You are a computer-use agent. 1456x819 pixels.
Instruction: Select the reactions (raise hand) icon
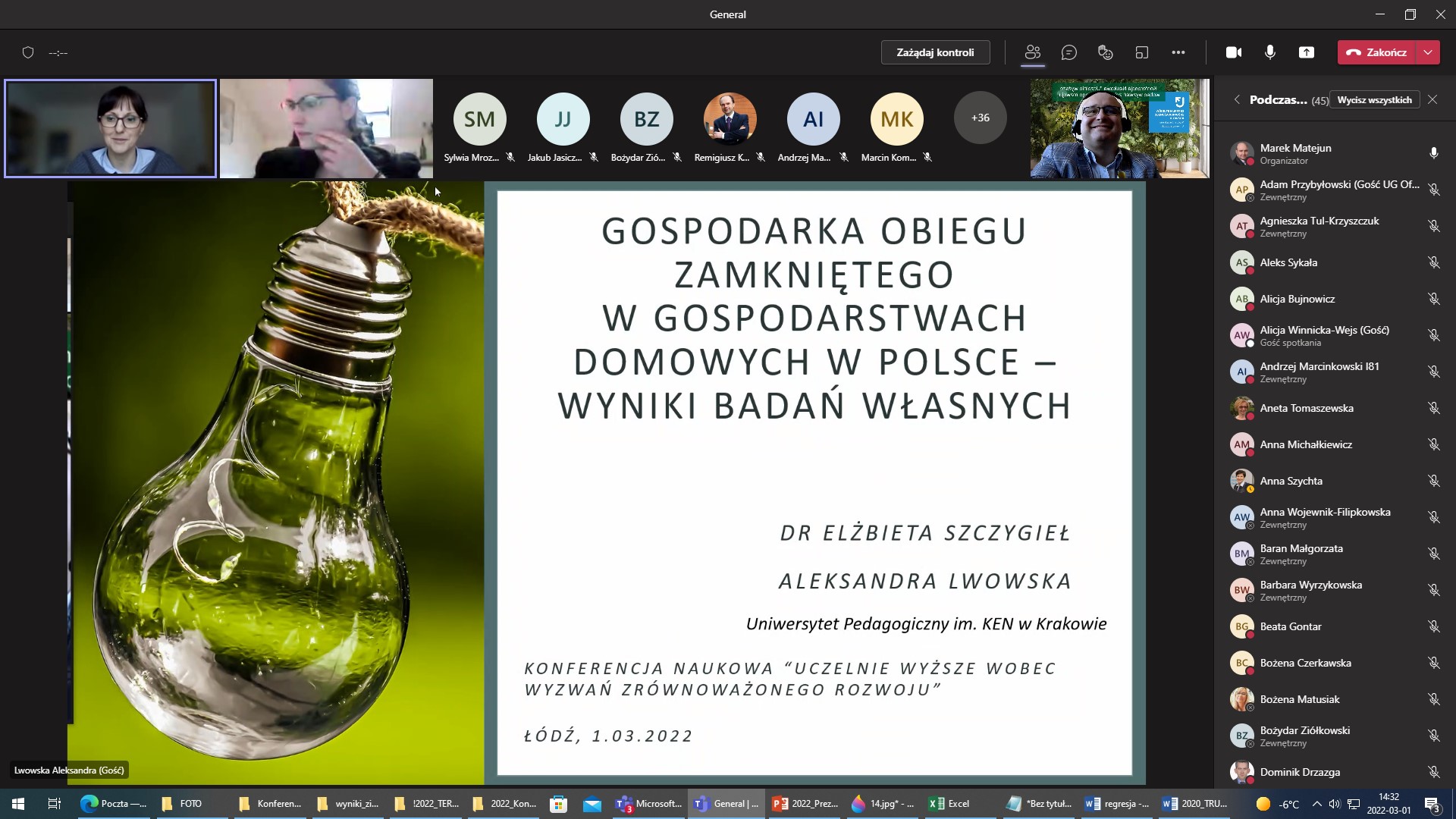pyautogui.click(x=1105, y=52)
